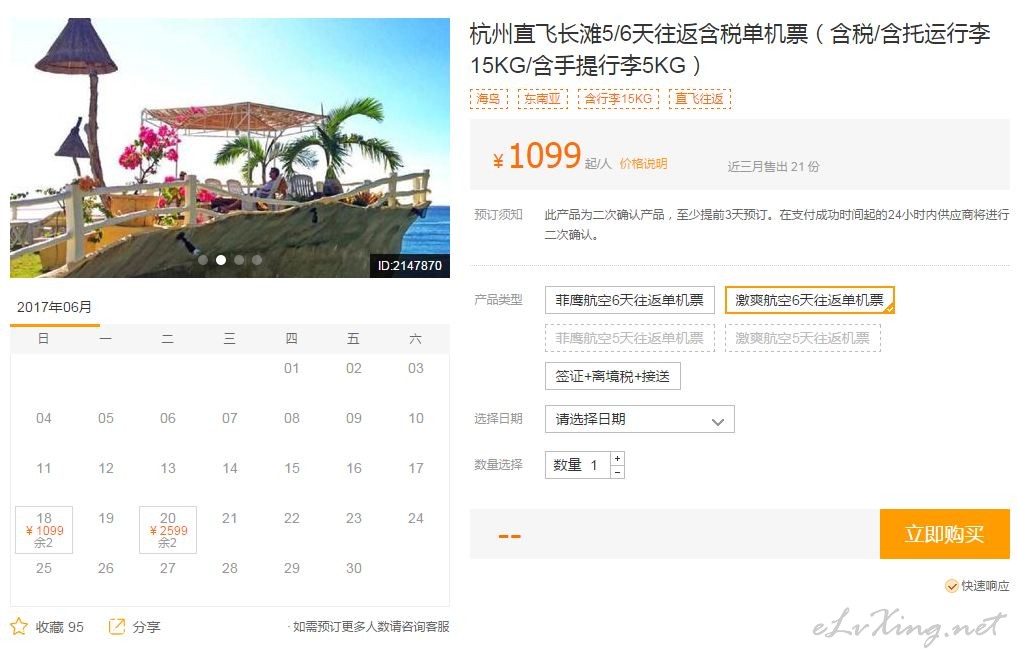
Task: Select 菲鹰航空6天往返单机票 product type
Action: 629,300
